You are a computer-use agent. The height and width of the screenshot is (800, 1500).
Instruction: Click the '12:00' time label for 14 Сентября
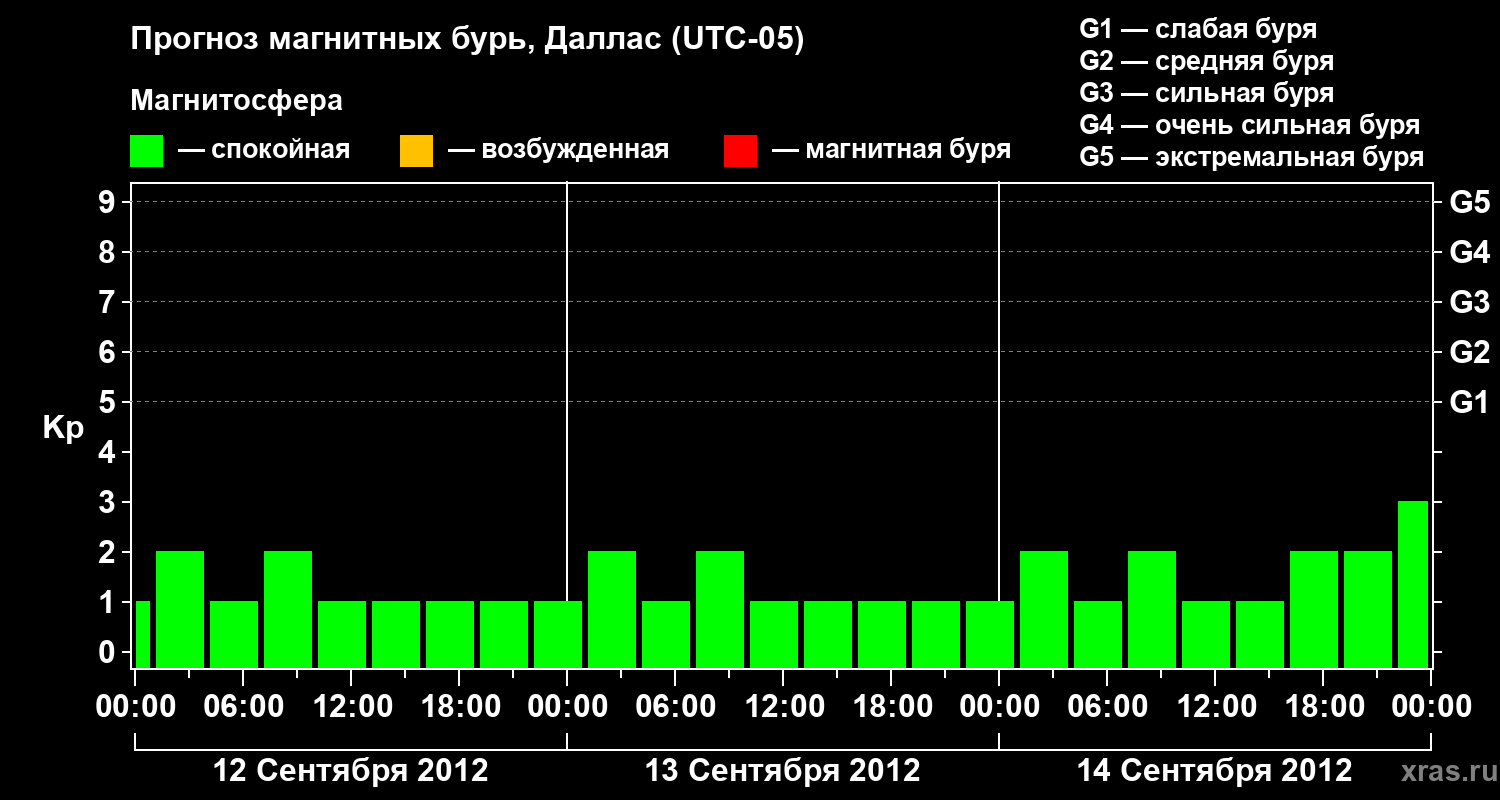click(1215, 707)
